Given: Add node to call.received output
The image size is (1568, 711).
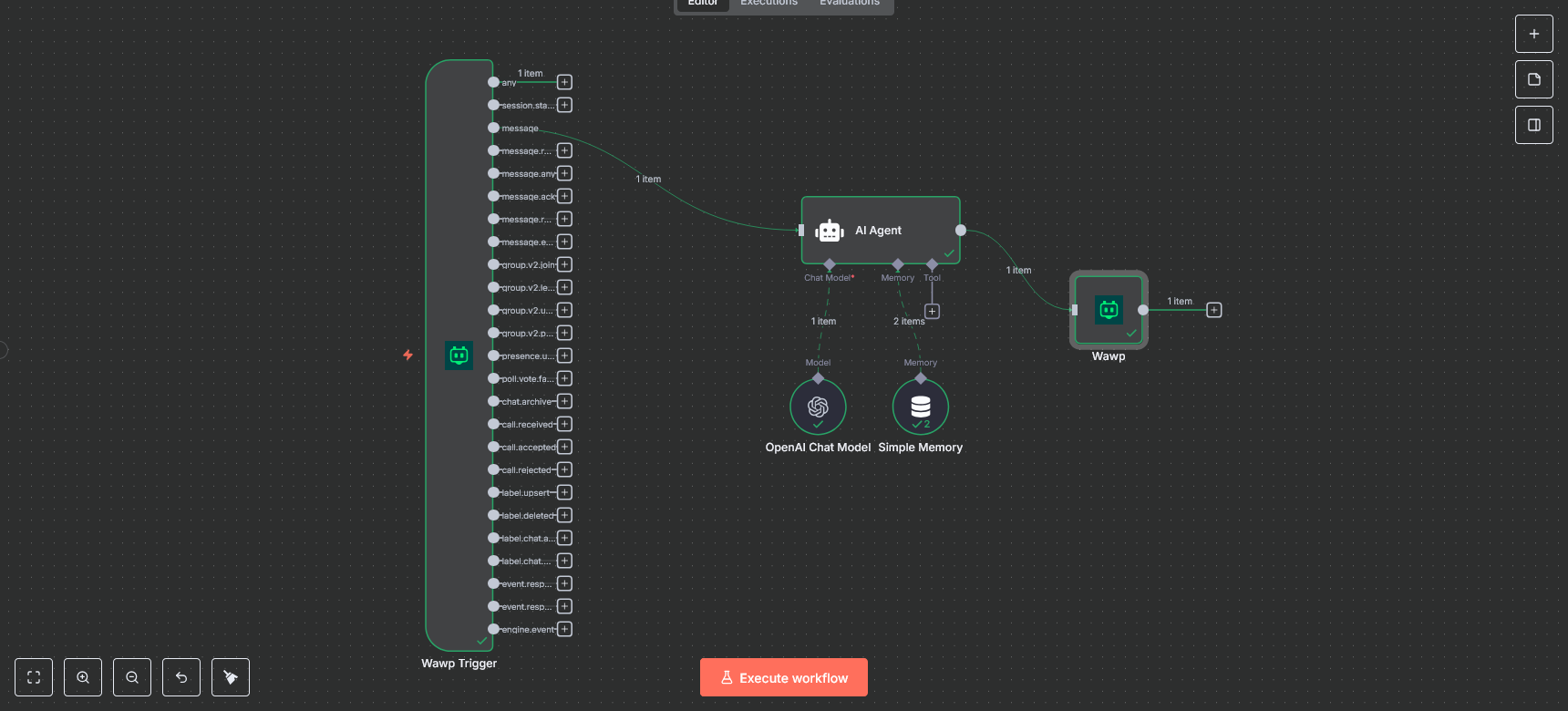Looking at the screenshot, I should (564, 424).
